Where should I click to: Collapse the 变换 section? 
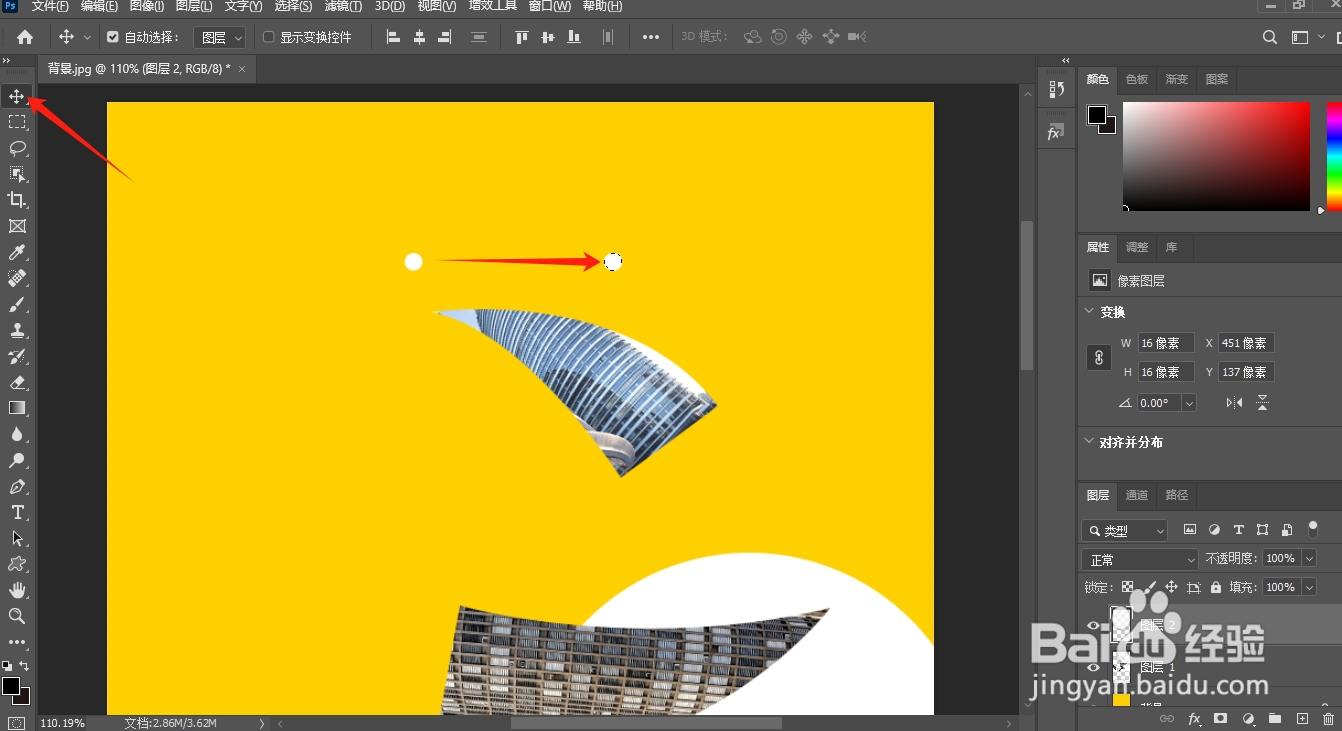pyautogui.click(x=1090, y=312)
